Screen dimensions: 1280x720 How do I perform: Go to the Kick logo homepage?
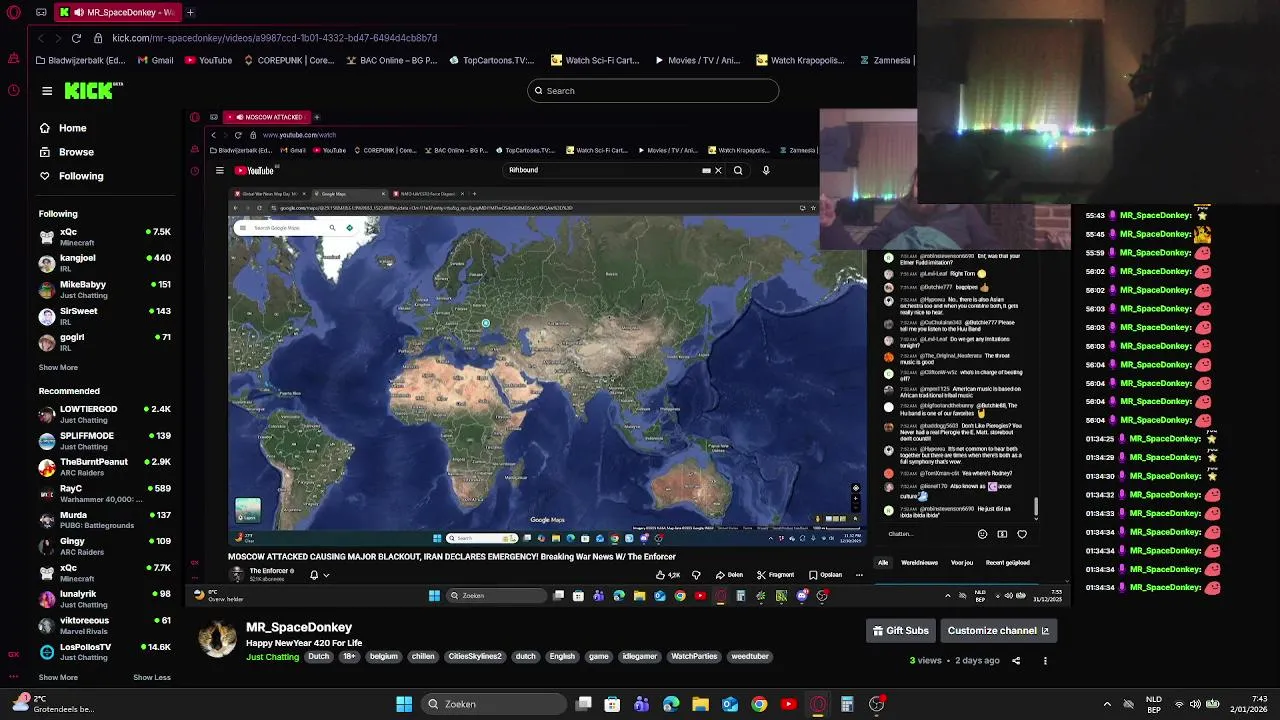(x=93, y=91)
